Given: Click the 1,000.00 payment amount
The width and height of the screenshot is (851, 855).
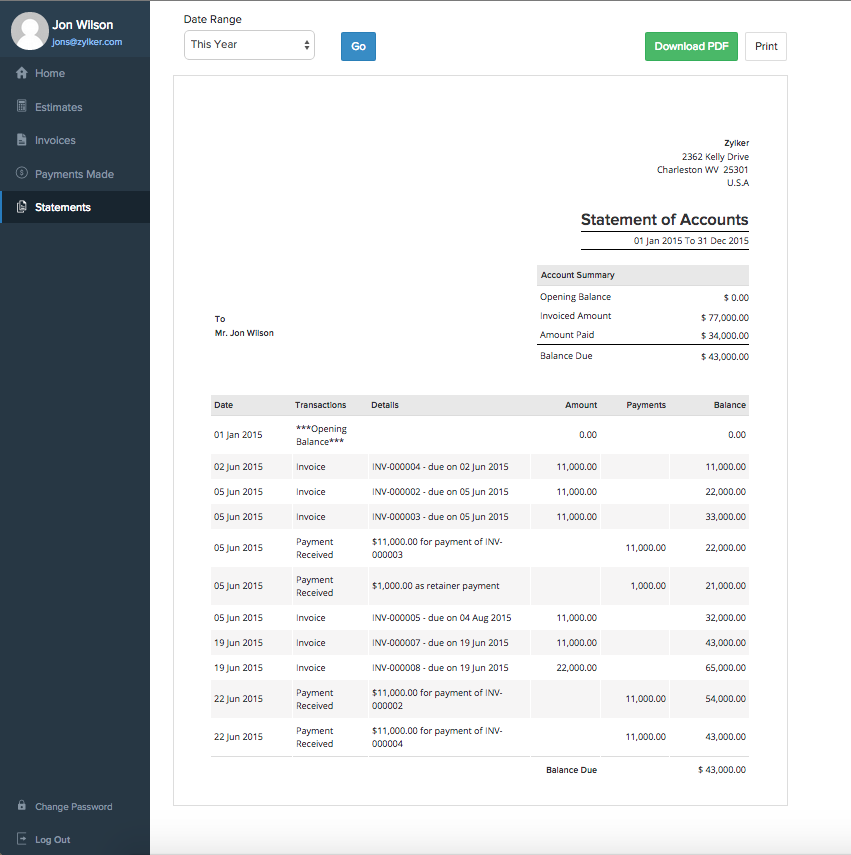Looking at the screenshot, I should click(648, 586).
